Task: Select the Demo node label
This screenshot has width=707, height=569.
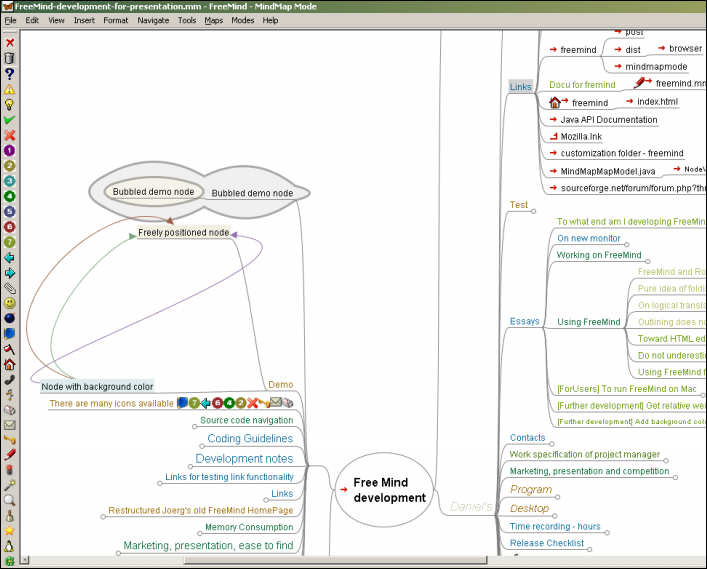Action: pyautogui.click(x=280, y=385)
